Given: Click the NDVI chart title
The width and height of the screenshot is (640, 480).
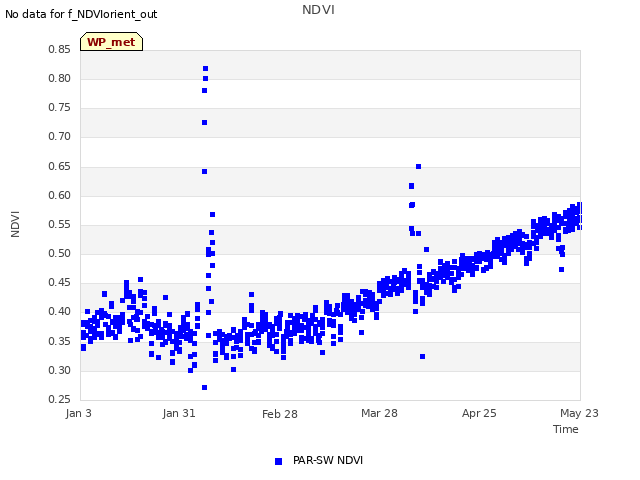Looking at the screenshot, I should pos(318,10).
